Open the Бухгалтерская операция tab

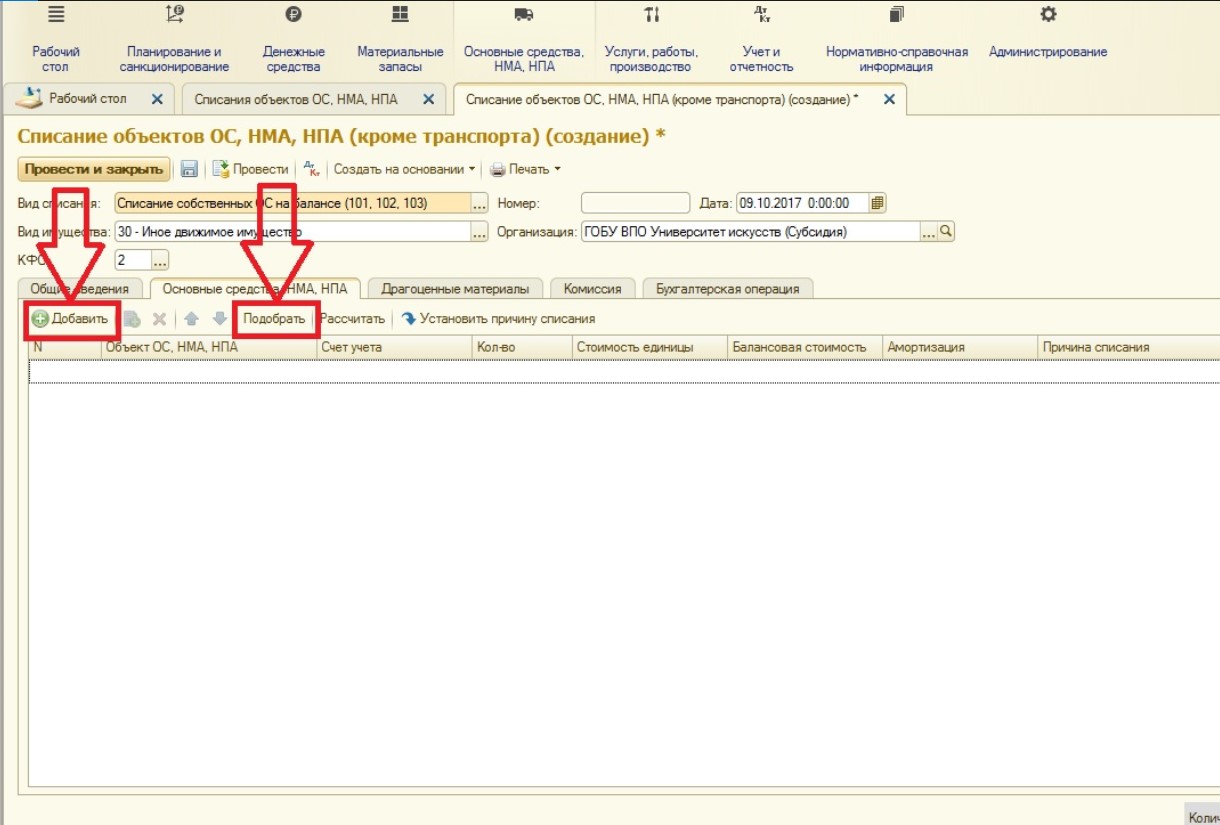(728, 288)
